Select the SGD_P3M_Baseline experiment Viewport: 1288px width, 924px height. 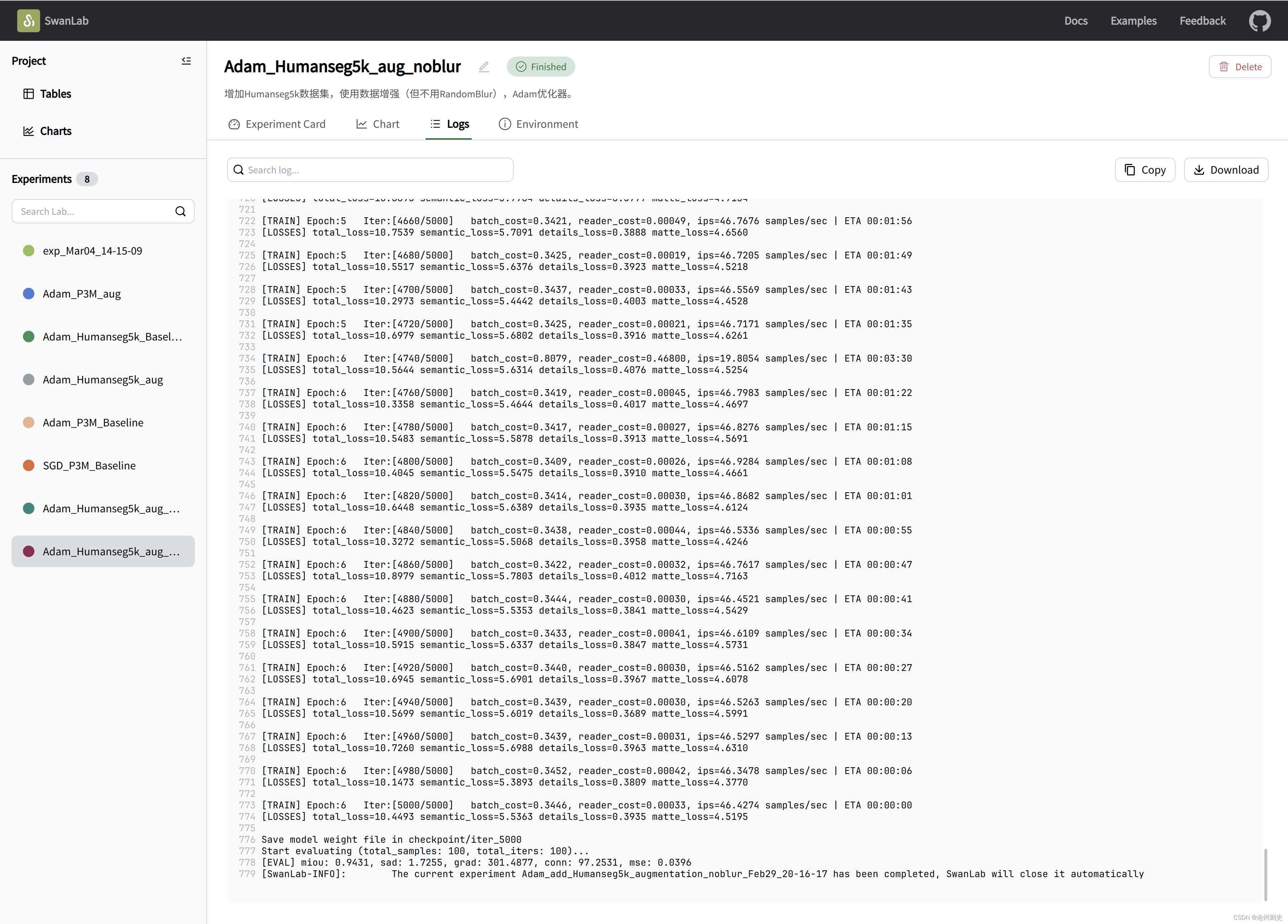point(89,465)
